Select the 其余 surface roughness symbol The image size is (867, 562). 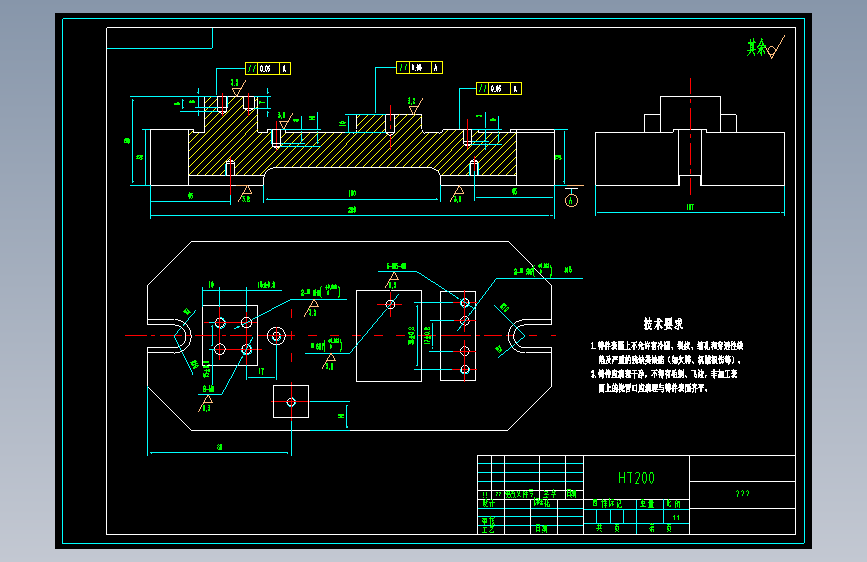tap(765, 48)
